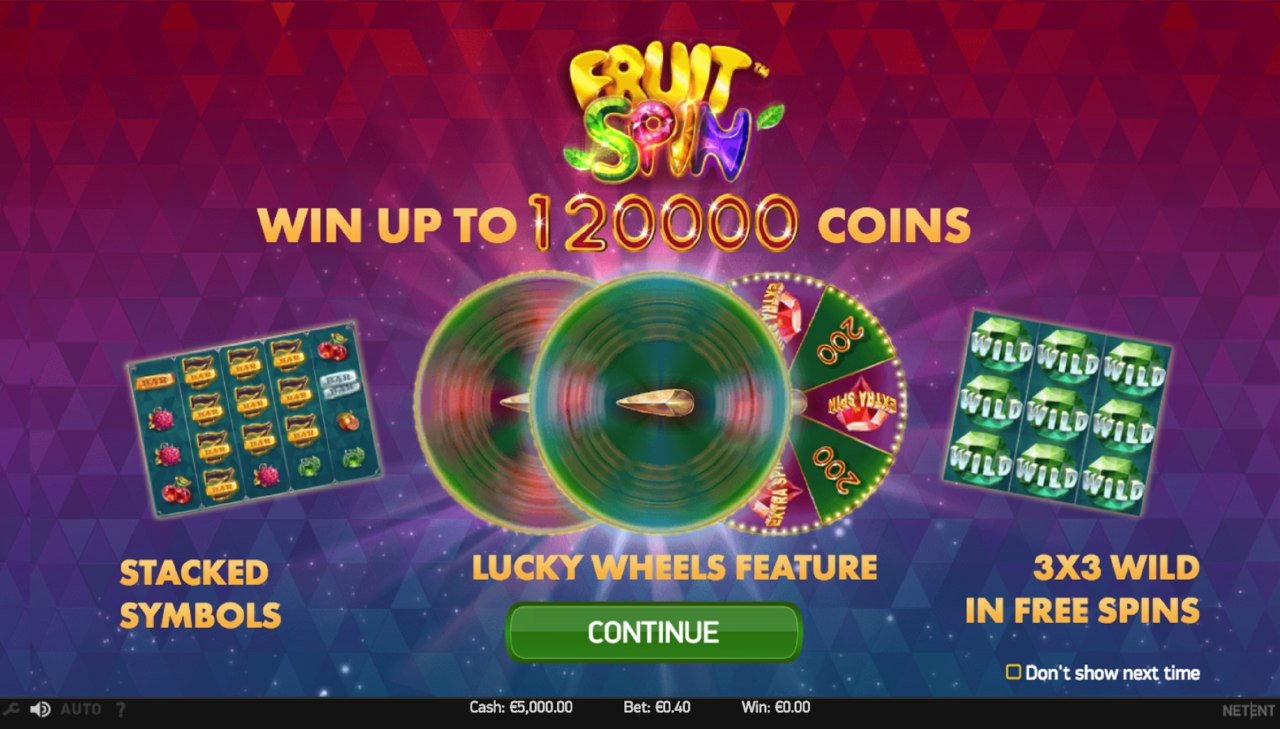Click the Lucky Wheels Feature label
This screenshot has height=729, width=1280.
674,568
